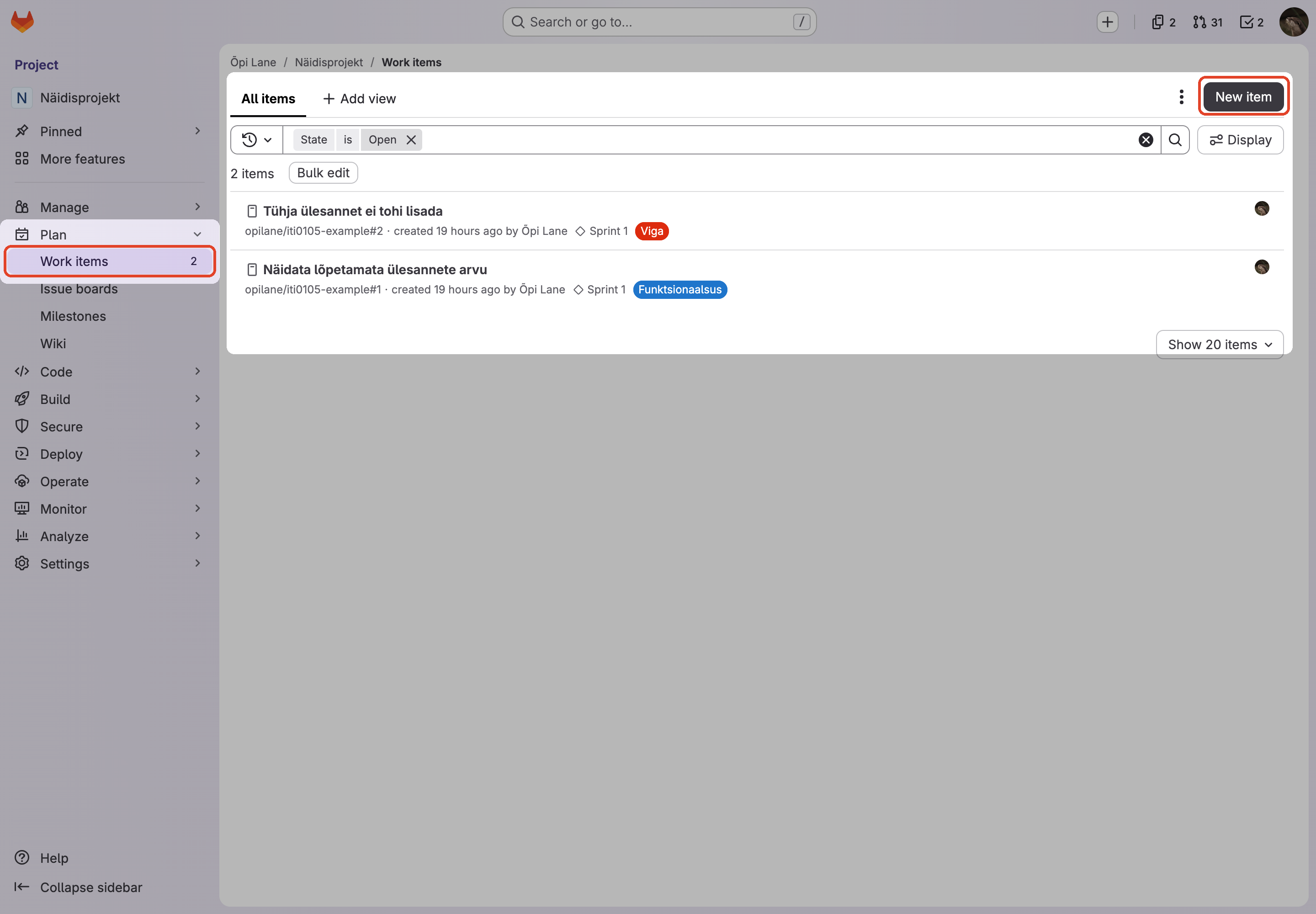
Task: Click the New item button
Action: tap(1243, 97)
